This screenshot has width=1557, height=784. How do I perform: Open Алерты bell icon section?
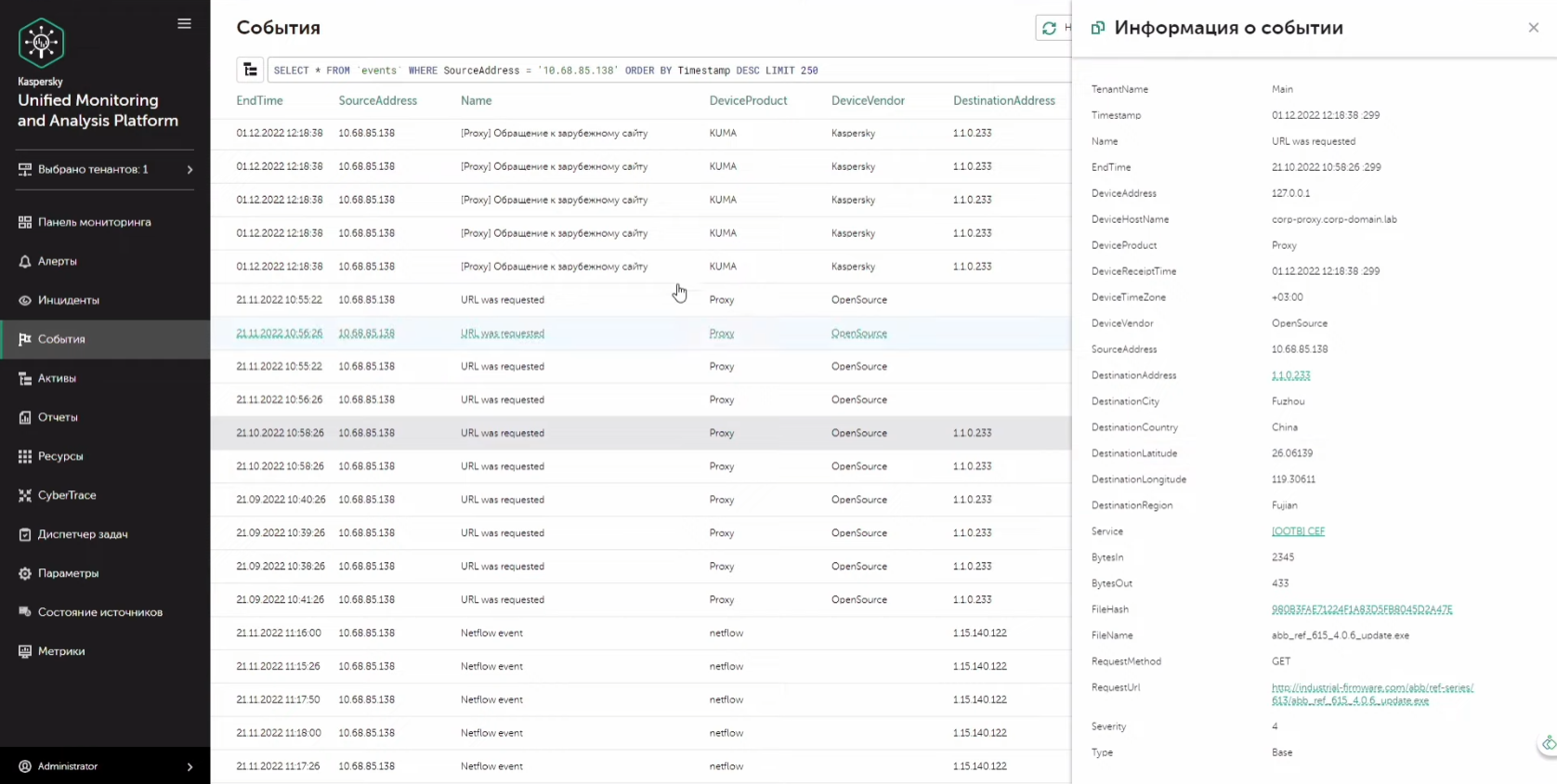[x=57, y=261]
